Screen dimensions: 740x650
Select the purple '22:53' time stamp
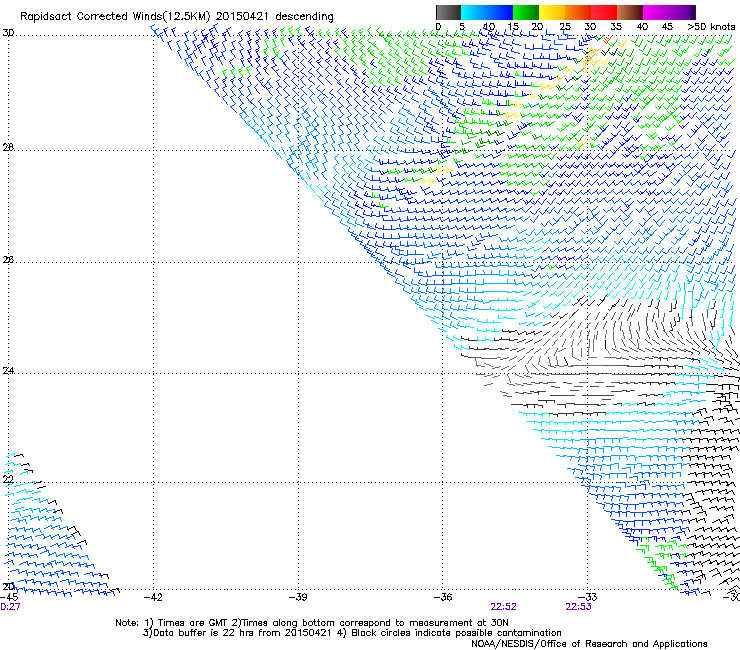pos(578,607)
